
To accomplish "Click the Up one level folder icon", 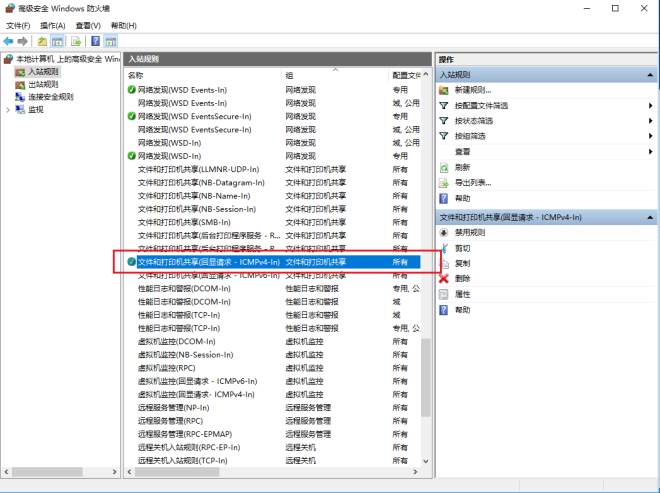I will click(x=42, y=41).
